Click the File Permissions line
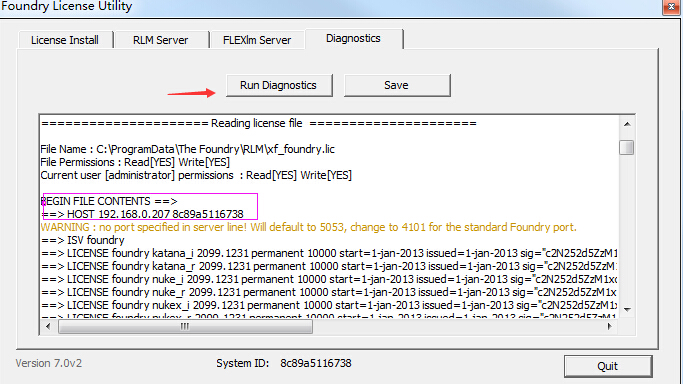The image size is (683, 384). pyautogui.click(x=135, y=162)
